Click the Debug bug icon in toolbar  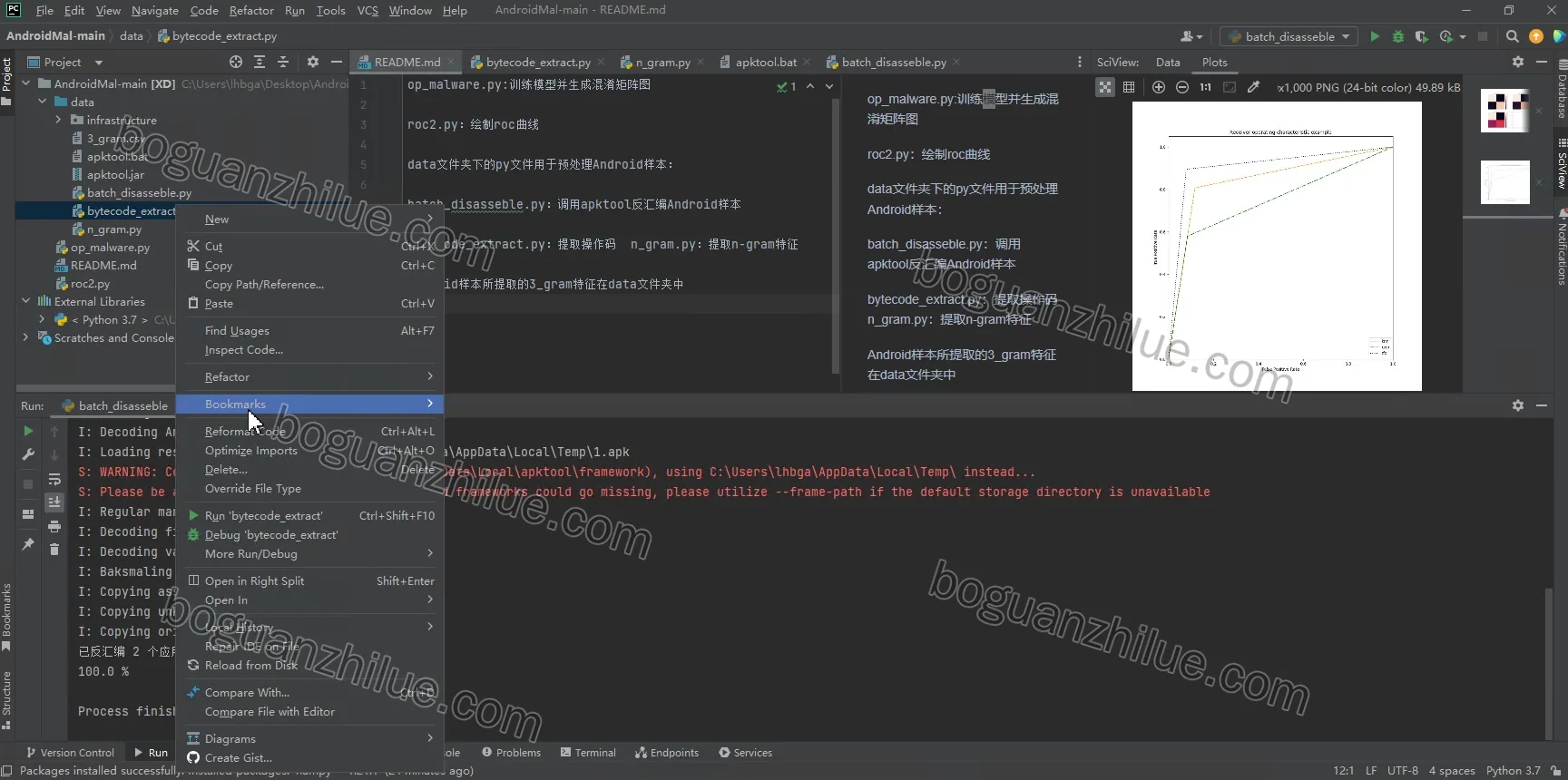tap(1398, 36)
